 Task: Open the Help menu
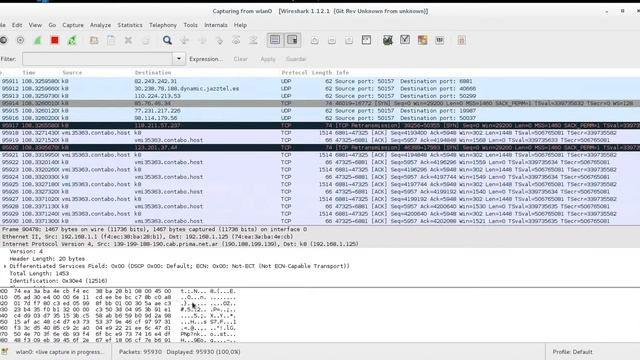[240, 25]
